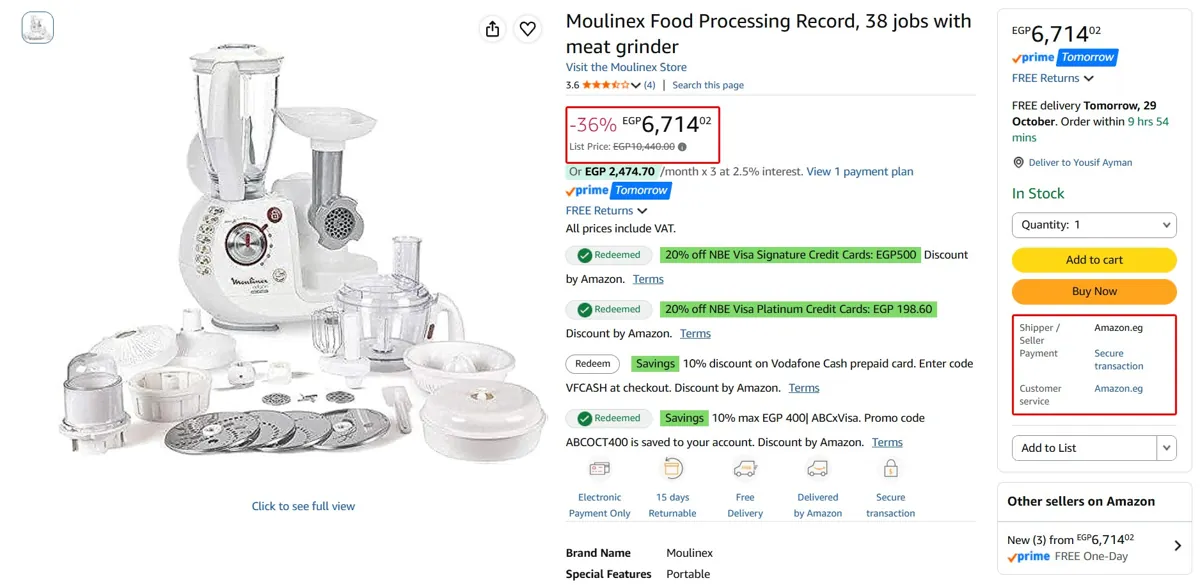The height and width of the screenshot is (585, 1200).
Task: Open other sellers New (3) offers arrow
Action: [1177, 546]
